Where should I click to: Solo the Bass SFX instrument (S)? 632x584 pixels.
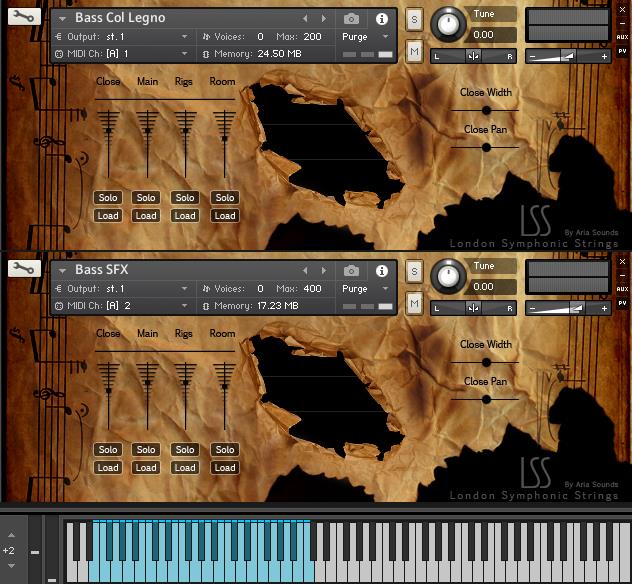414,271
